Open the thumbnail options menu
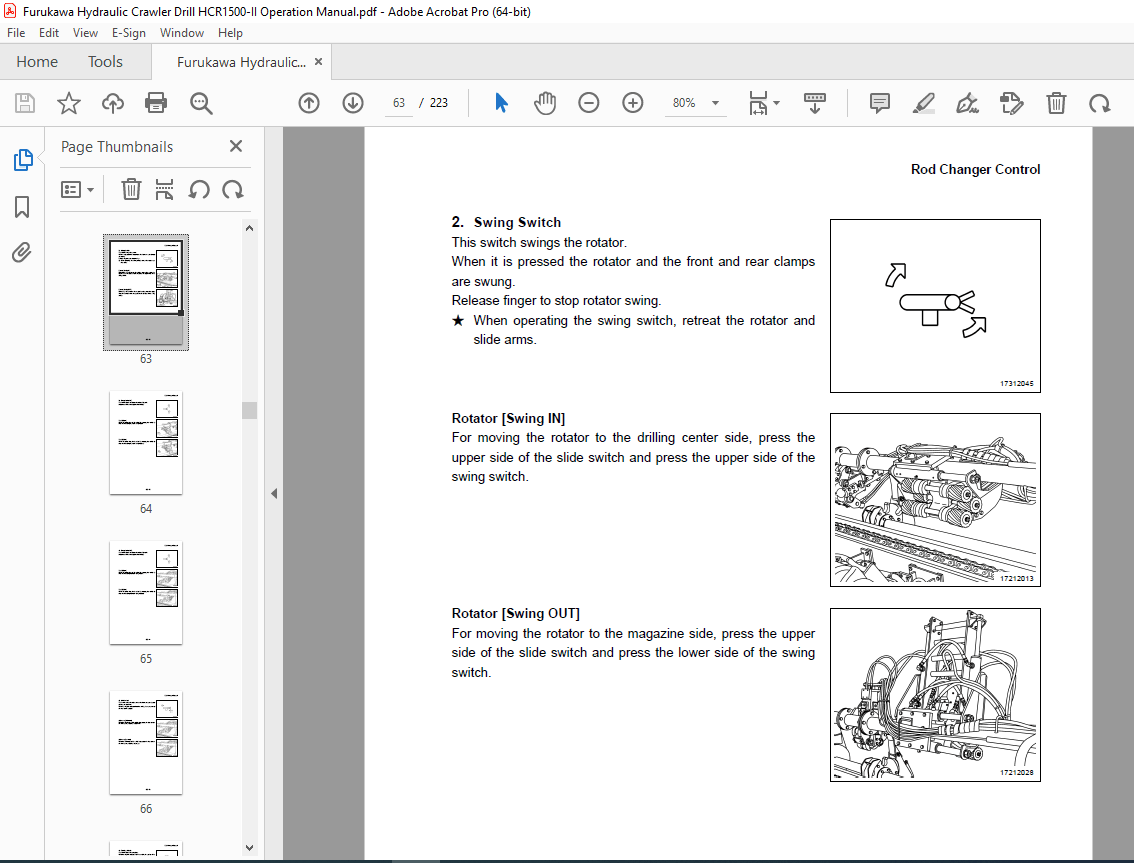The width and height of the screenshot is (1134, 863). click(78, 189)
